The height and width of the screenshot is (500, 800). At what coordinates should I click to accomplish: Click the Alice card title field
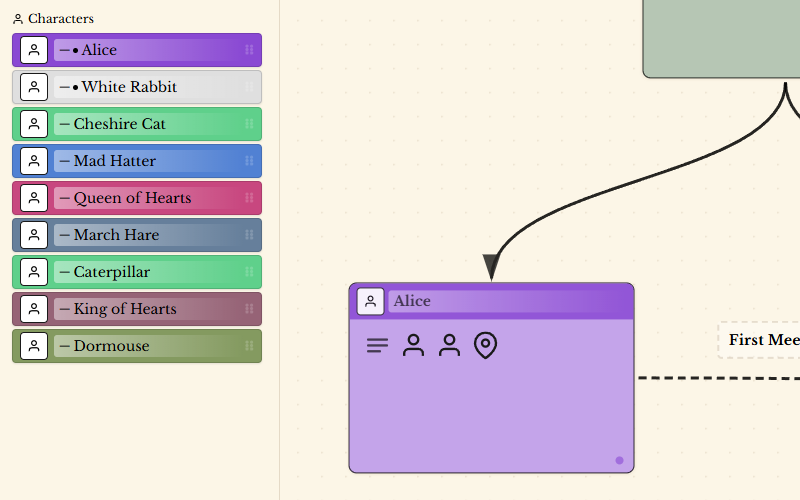(x=500, y=301)
